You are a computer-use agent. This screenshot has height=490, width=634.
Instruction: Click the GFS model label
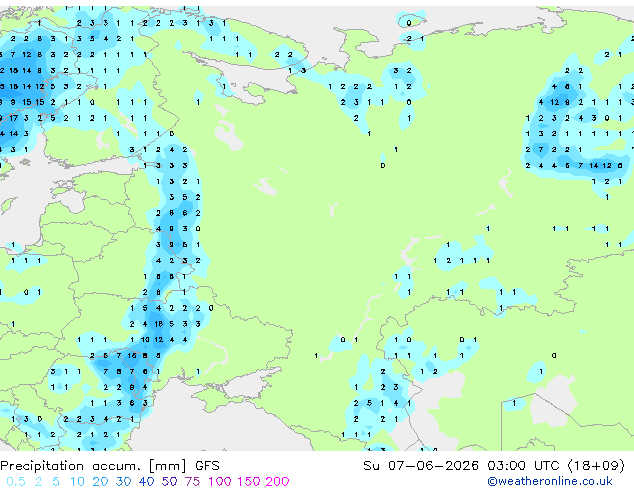[207, 466]
